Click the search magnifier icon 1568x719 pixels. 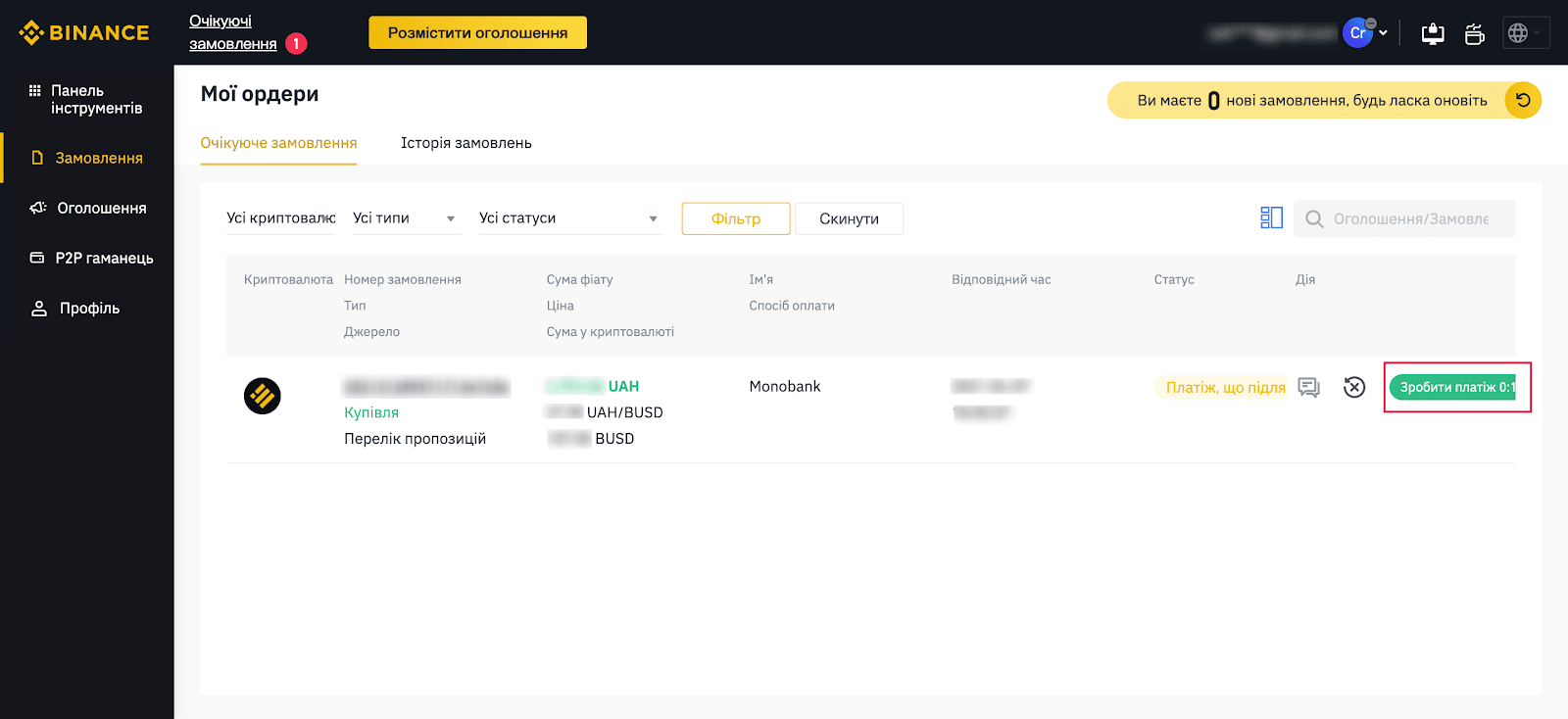click(1314, 218)
